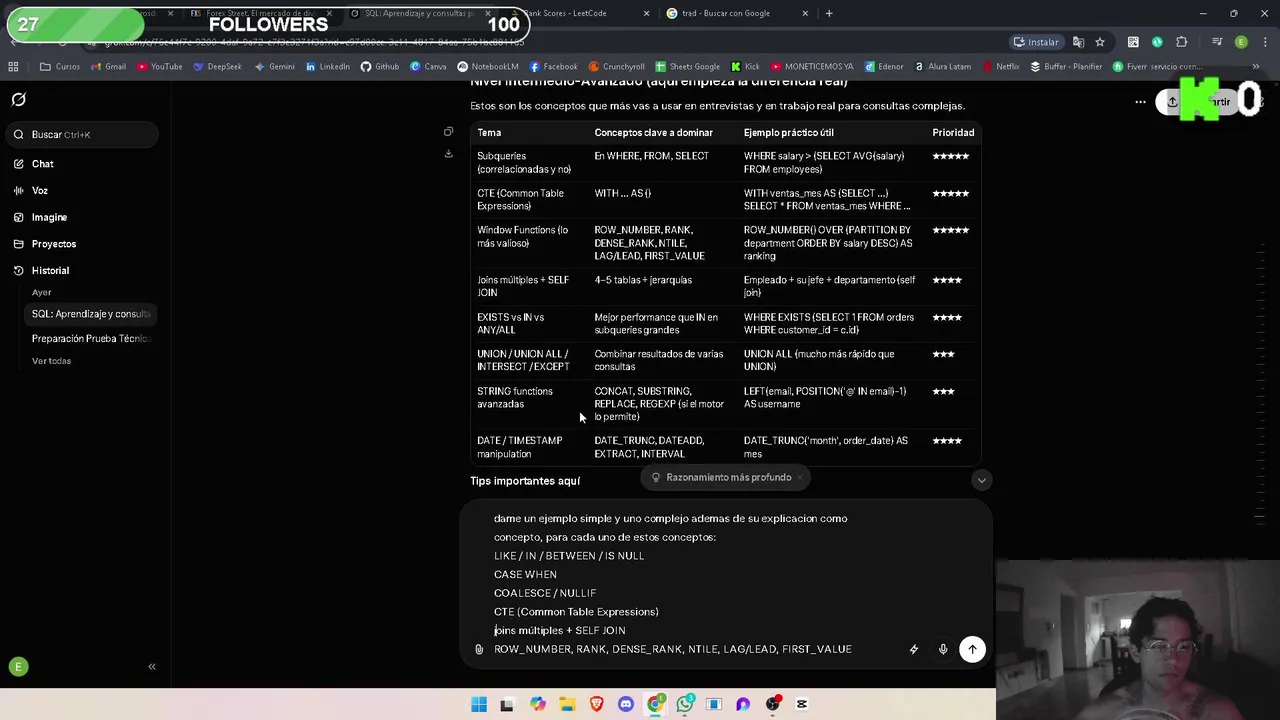
Task: Click the Ver todas history link
Action: pos(51,361)
